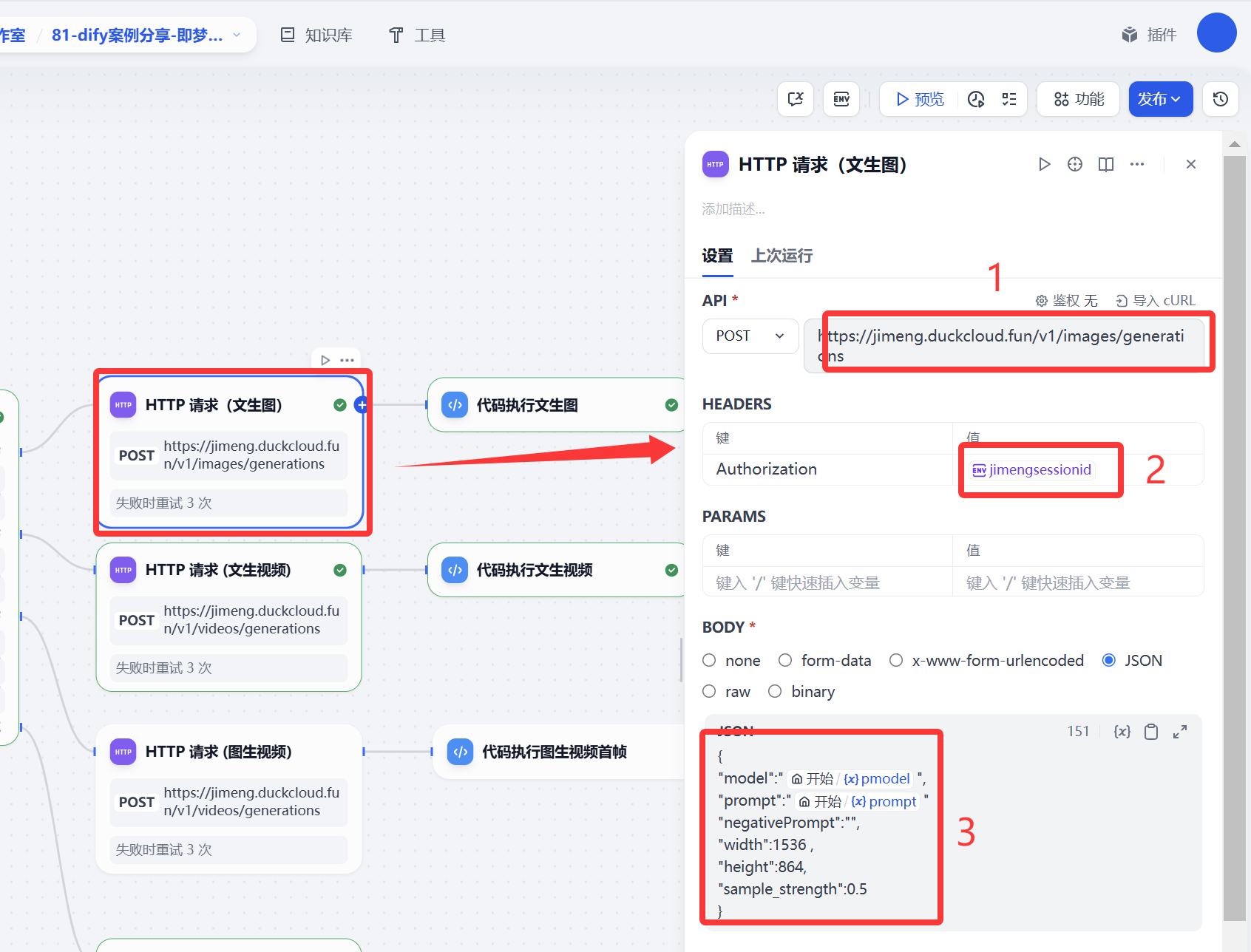Image resolution: width=1251 pixels, height=952 pixels.
Task: Click scrollbar up arrow in panel
Action: pos(1234,143)
